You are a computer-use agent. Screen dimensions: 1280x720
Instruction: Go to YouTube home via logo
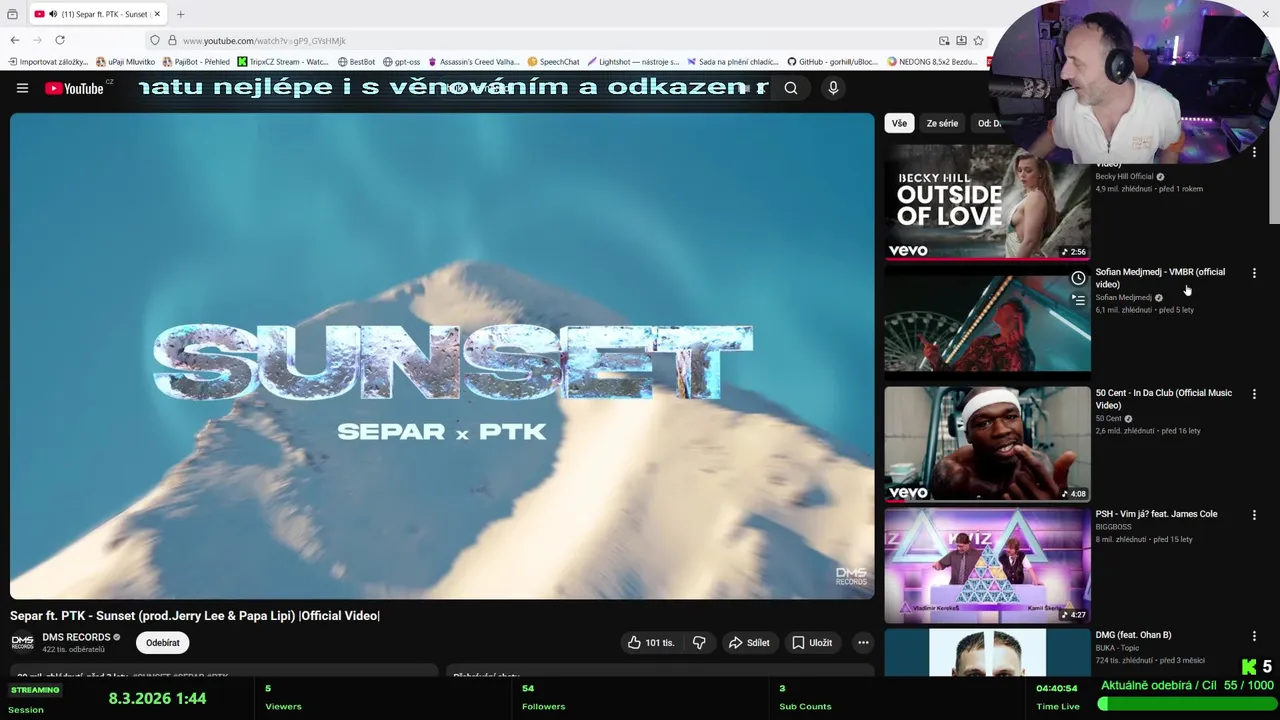click(75, 88)
